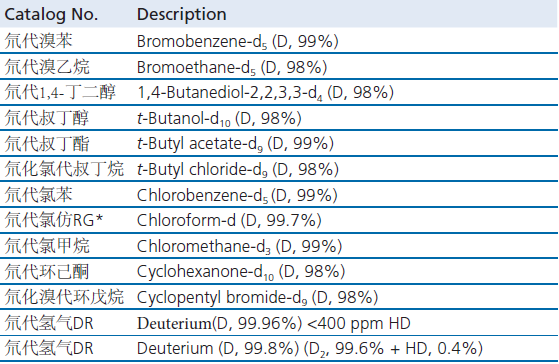Click Chloroform-d (D, 99.7%) description

(x=229, y=221)
